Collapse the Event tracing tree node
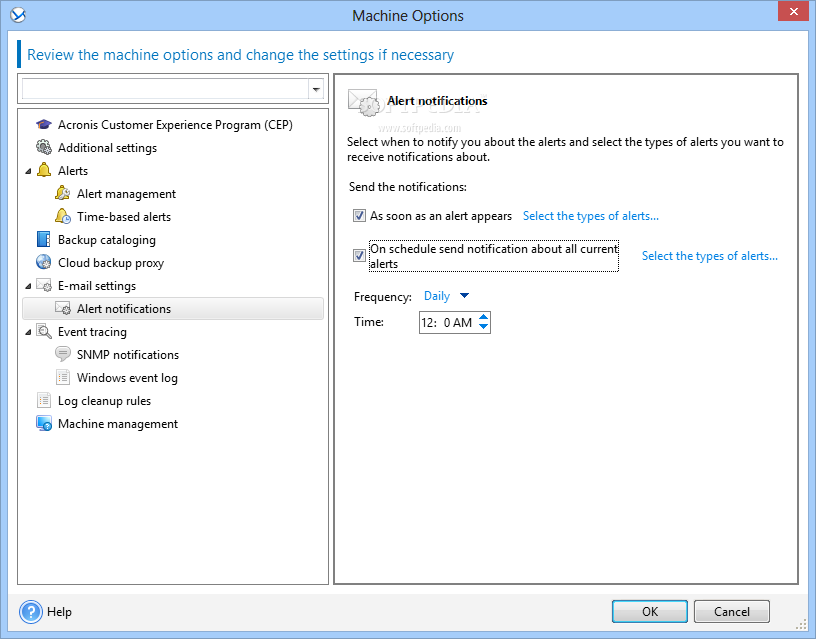Image resolution: width=816 pixels, height=639 pixels. pyautogui.click(x=28, y=333)
